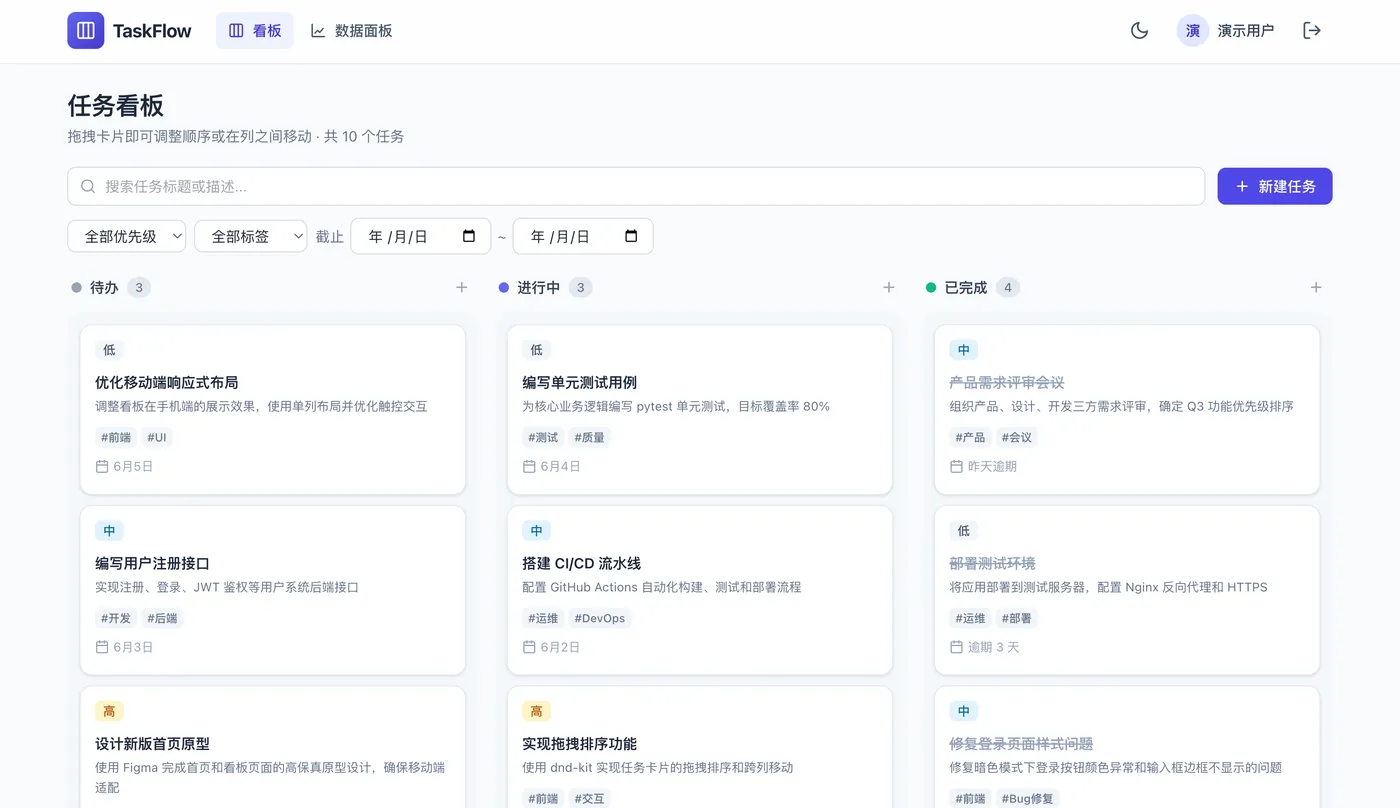Switch to the 看板 tab

tap(255, 30)
